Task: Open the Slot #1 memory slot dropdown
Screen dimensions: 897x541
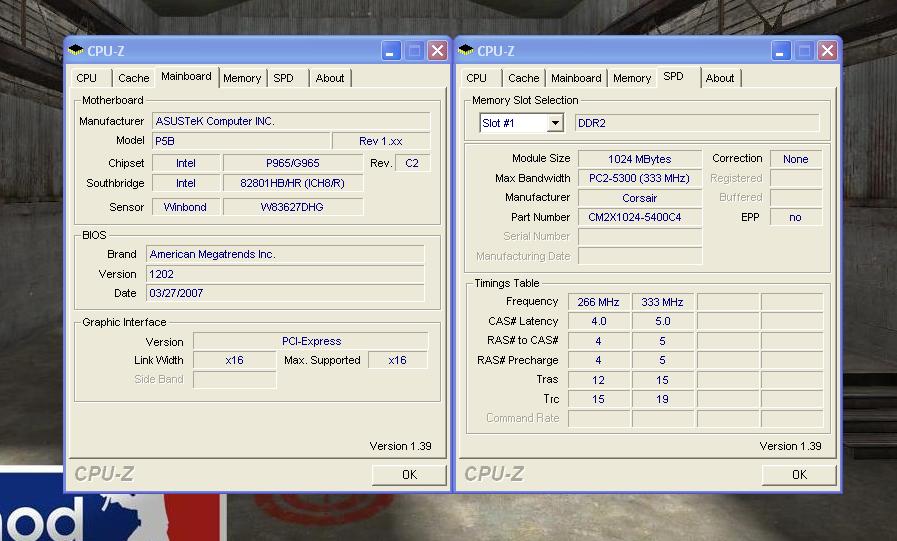Action: (x=554, y=123)
